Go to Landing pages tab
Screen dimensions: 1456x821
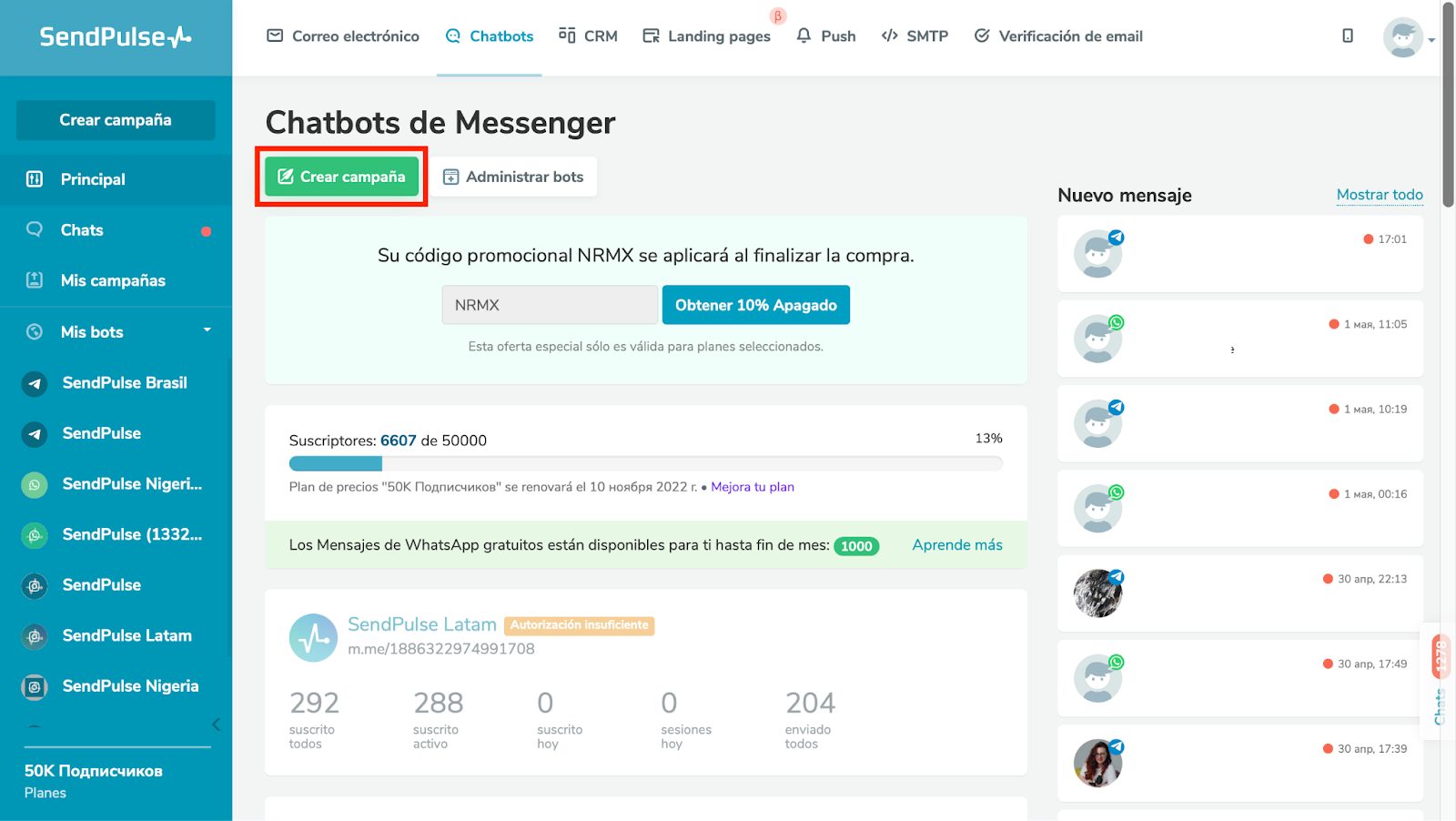[707, 36]
